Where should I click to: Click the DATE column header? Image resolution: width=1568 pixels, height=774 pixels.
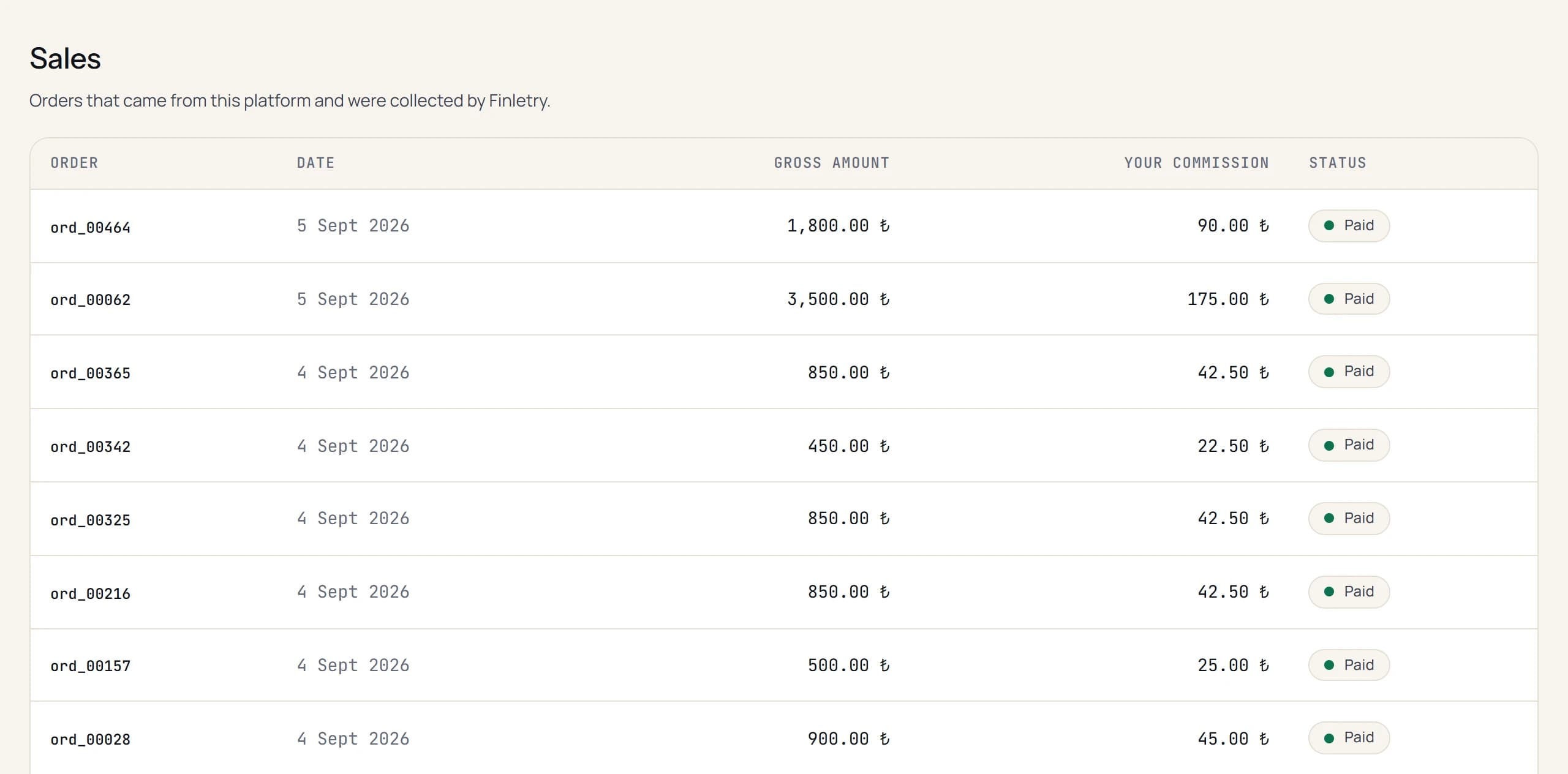tap(315, 163)
